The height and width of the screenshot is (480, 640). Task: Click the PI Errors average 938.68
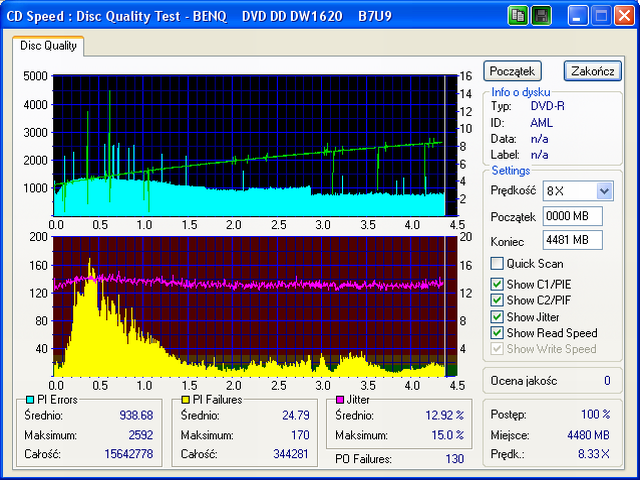(x=136, y=415)
